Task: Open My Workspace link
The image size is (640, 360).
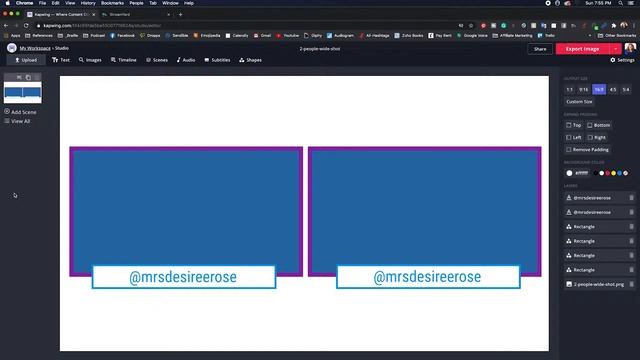Action: click(x=35, y=48)
